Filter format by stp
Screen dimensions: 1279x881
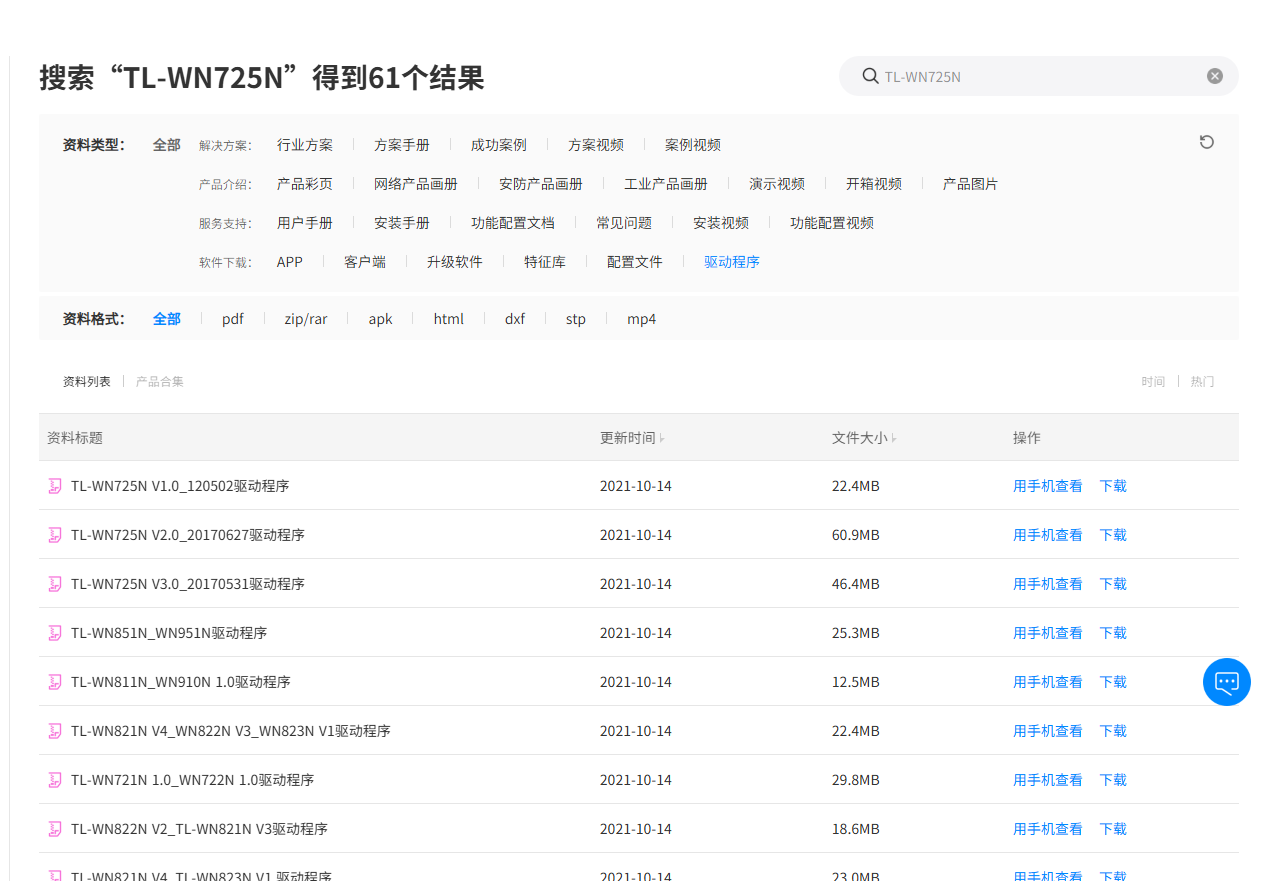[x=576, y=319]
